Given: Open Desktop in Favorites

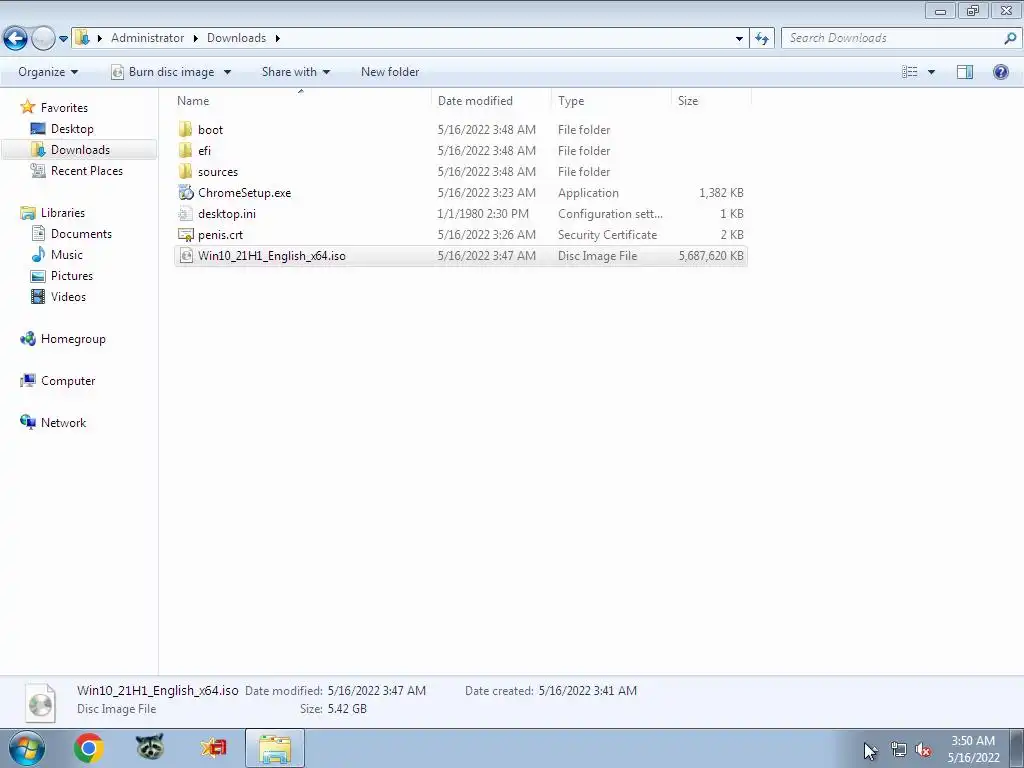Looking at the screenshot, I should tap(72, 129).
